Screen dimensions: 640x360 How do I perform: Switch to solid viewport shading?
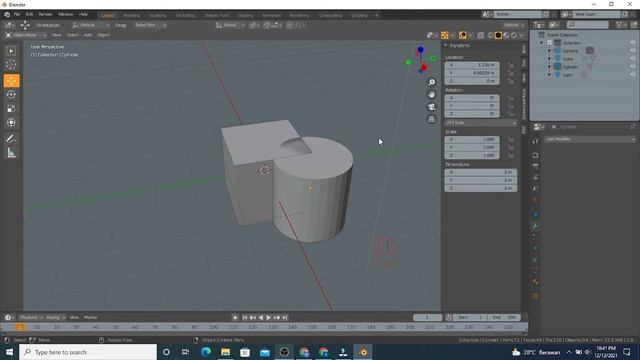498,36
